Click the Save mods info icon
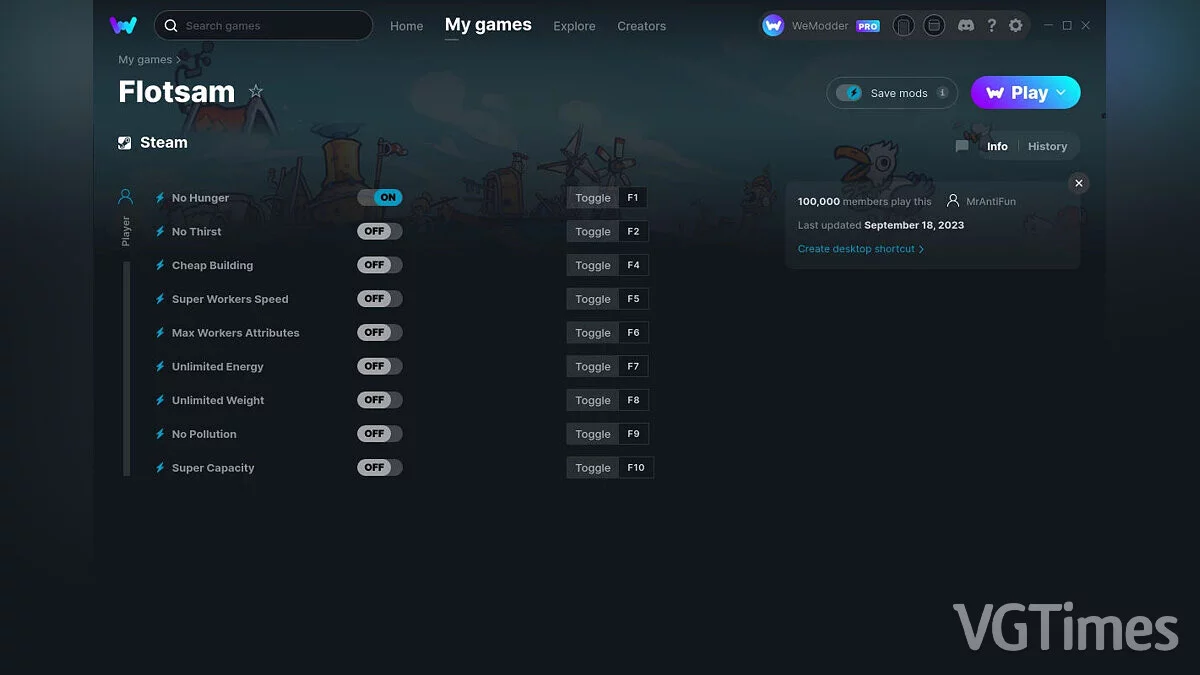This screenshot has width=1200, height=675. 942,93
